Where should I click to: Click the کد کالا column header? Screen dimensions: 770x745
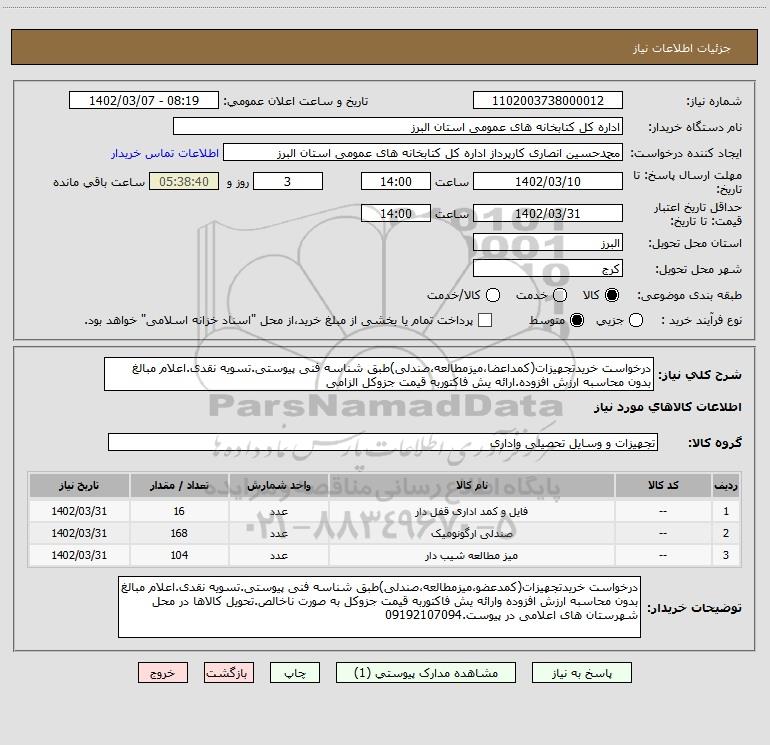[663, 486]
